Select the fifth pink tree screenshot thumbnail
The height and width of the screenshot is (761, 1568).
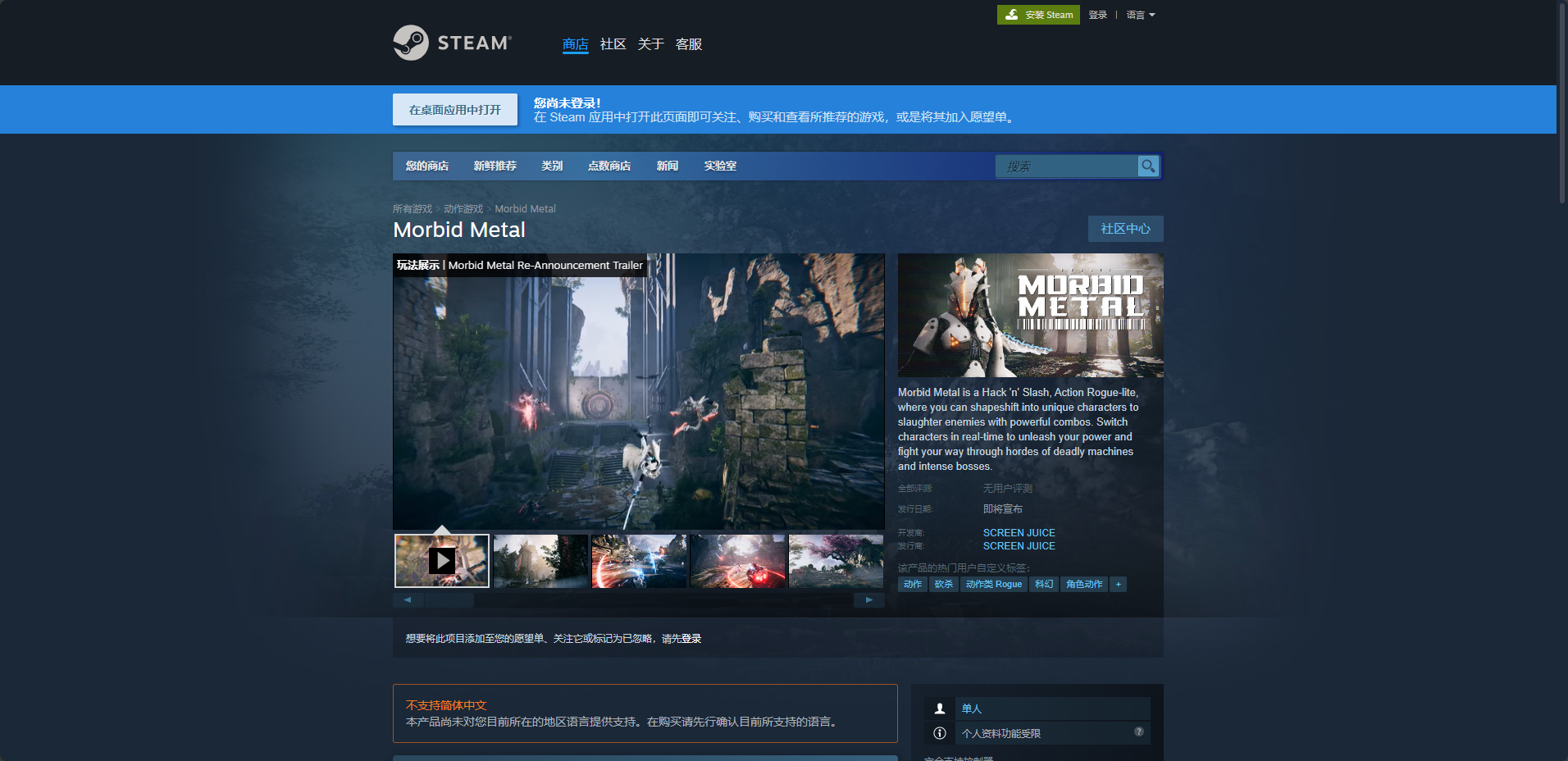coord(836,561)
